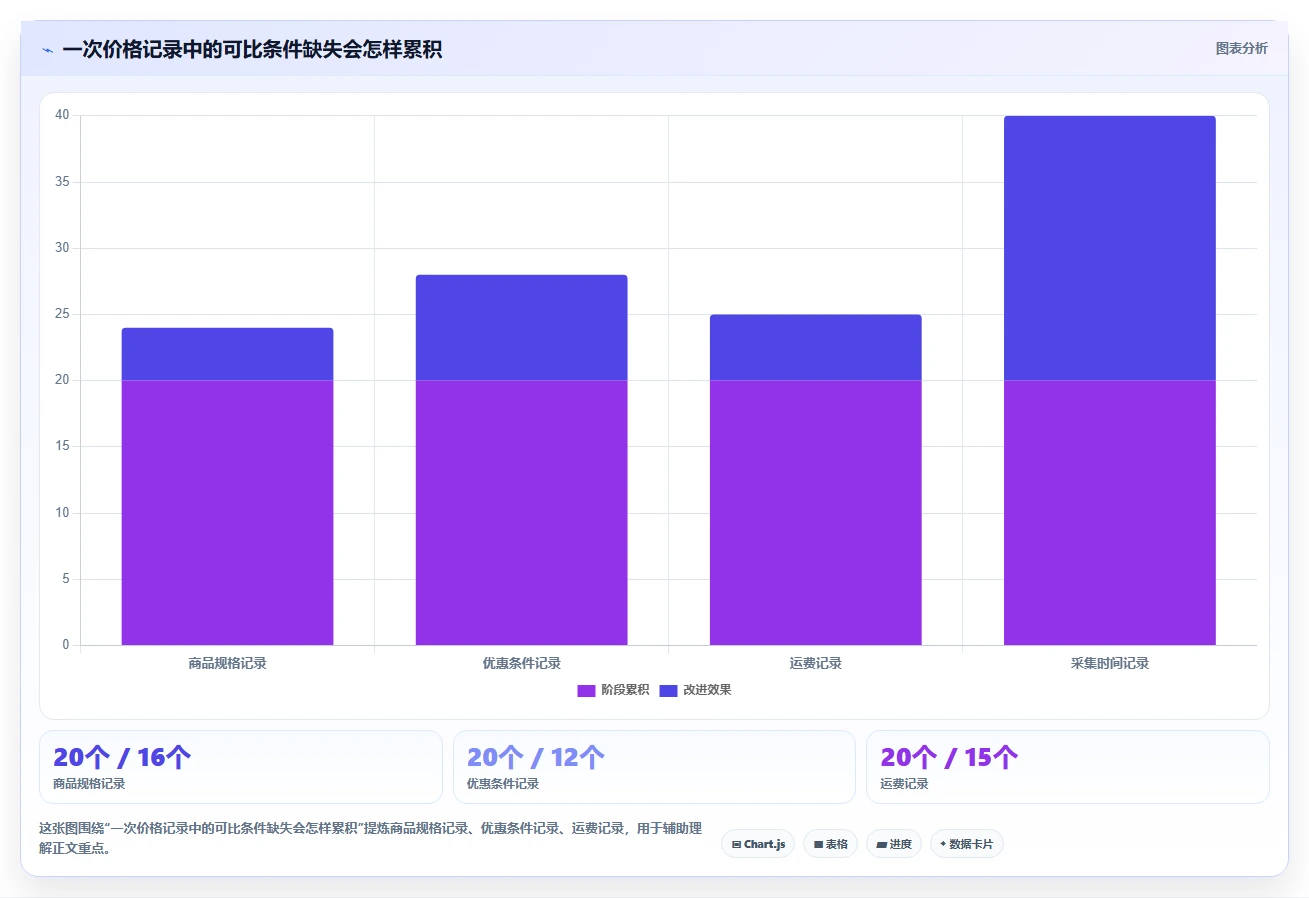Click the y-axis label 40
The width and height of the screenshot is (1309, 898).
(62, 115)
